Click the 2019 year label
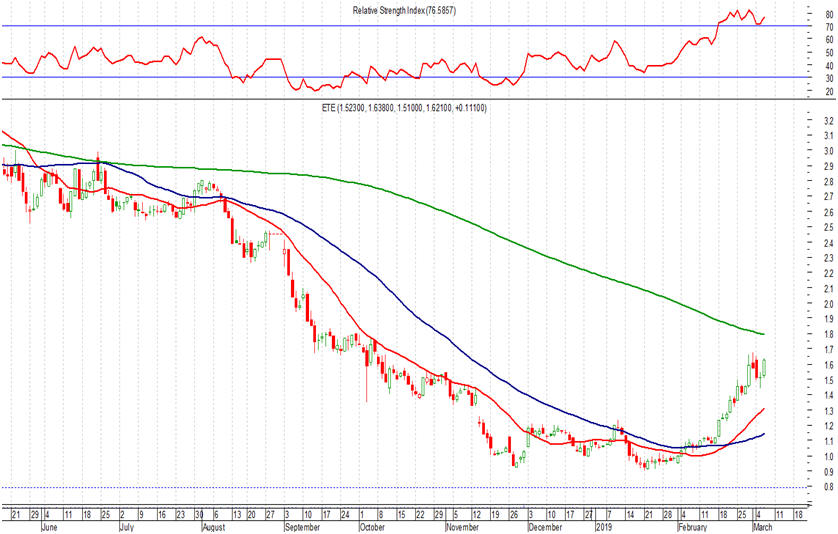This screenshot has height=534, width=838. pyautogui.click(x=606, y=527)
